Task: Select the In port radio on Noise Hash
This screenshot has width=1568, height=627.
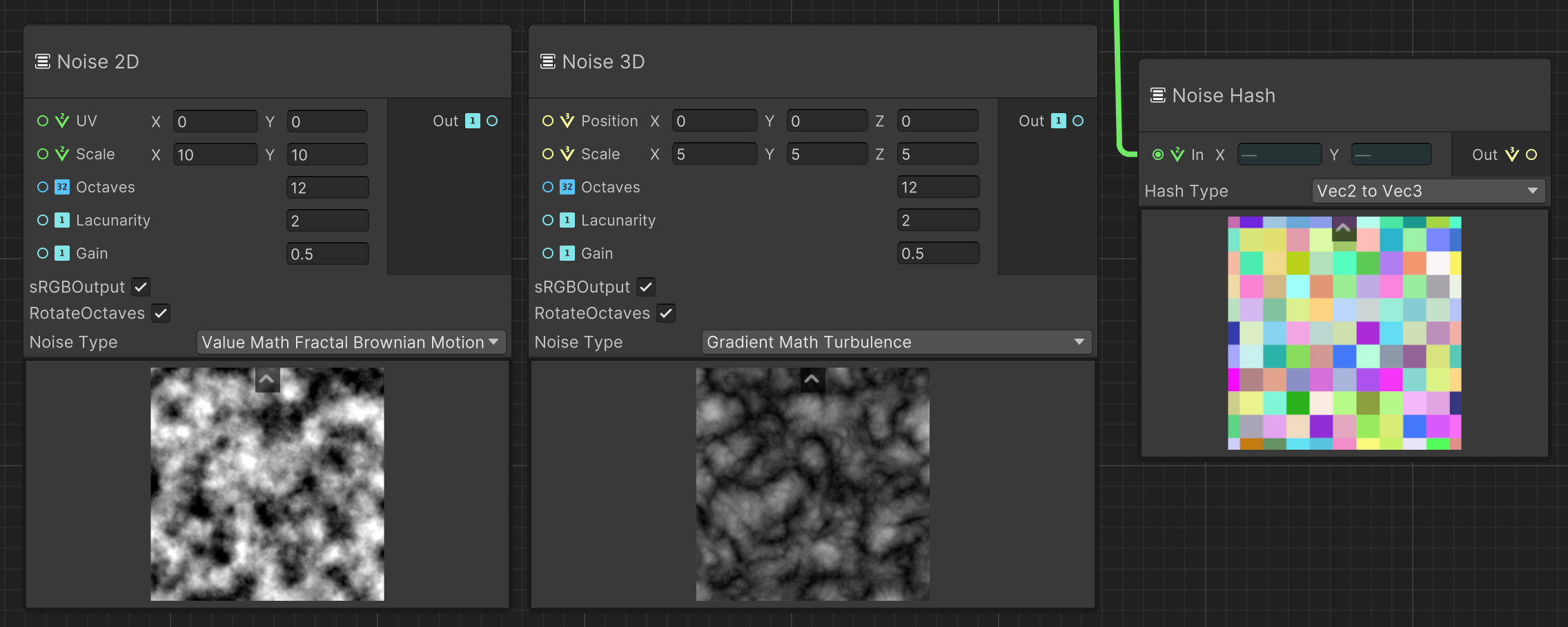Action: 1158,155
